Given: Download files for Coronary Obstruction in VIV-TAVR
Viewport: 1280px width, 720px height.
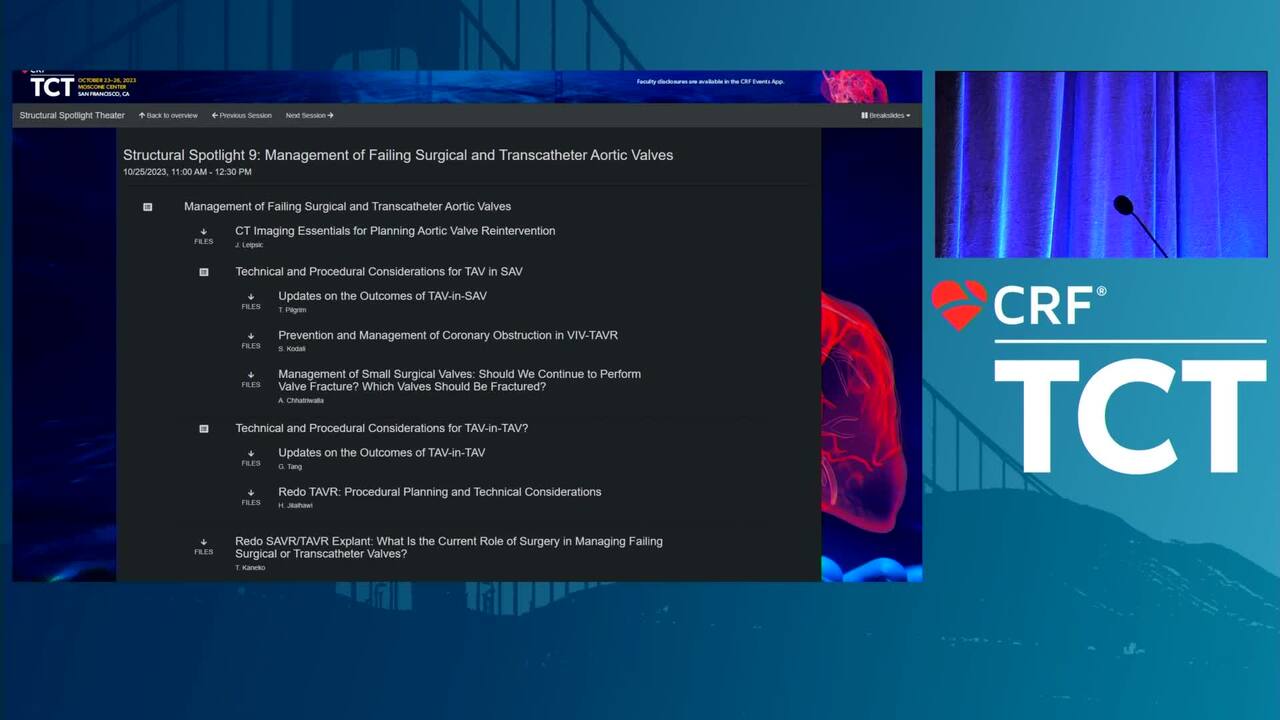Looking at the screenshot, I should pos(251,340).
